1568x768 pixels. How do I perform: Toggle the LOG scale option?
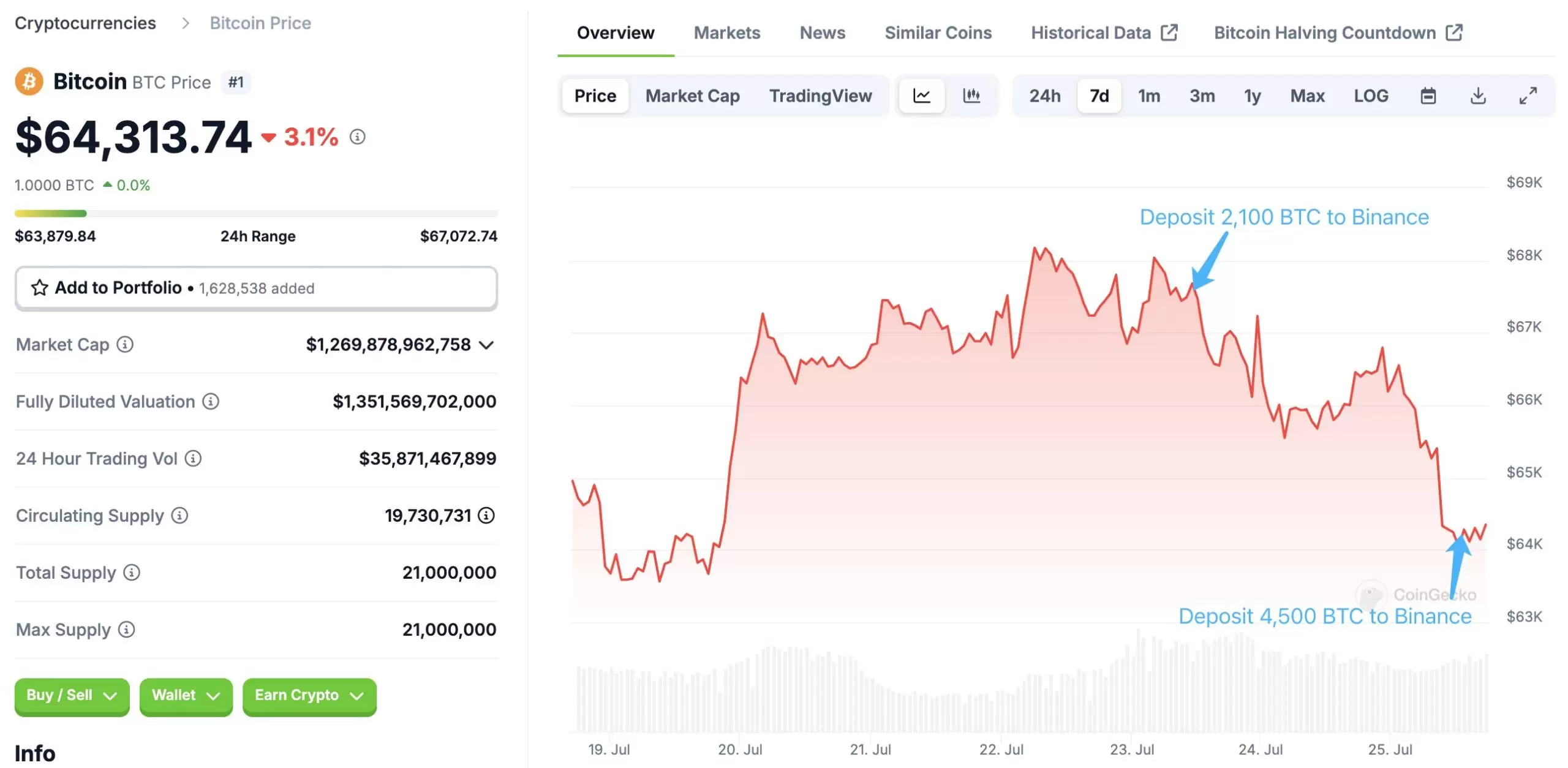(1371, 96)
